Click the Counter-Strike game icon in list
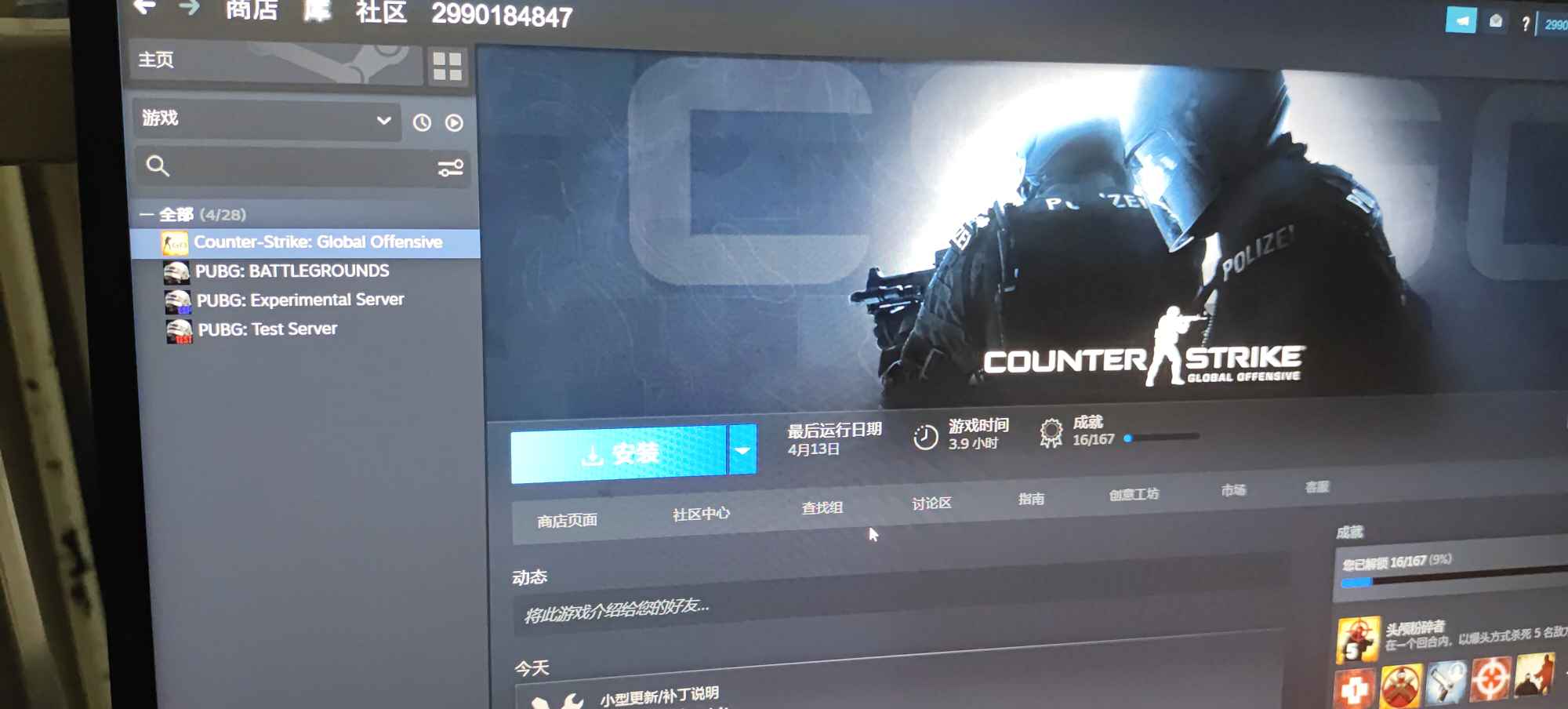The image size is (1568, 709). point(174,244)
